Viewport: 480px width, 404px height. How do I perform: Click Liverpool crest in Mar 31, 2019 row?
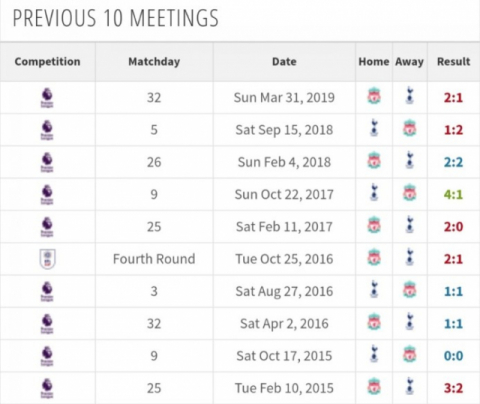point(374,97)
